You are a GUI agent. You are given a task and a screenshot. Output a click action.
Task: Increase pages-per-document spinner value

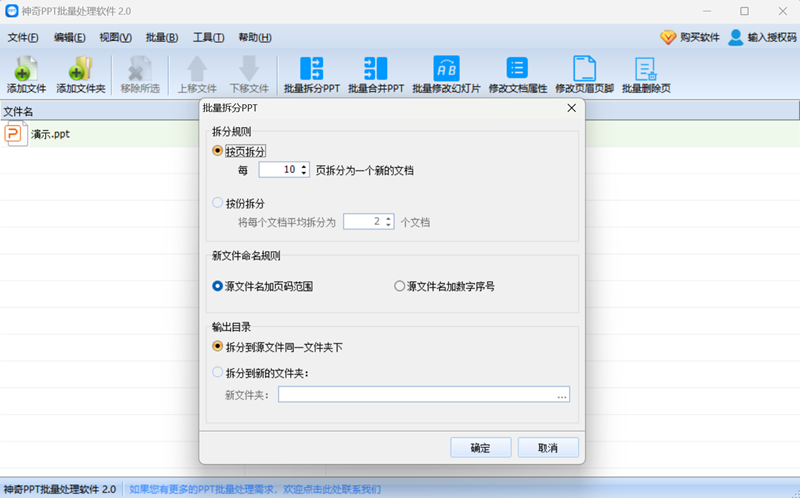click(x=304, y=166)
